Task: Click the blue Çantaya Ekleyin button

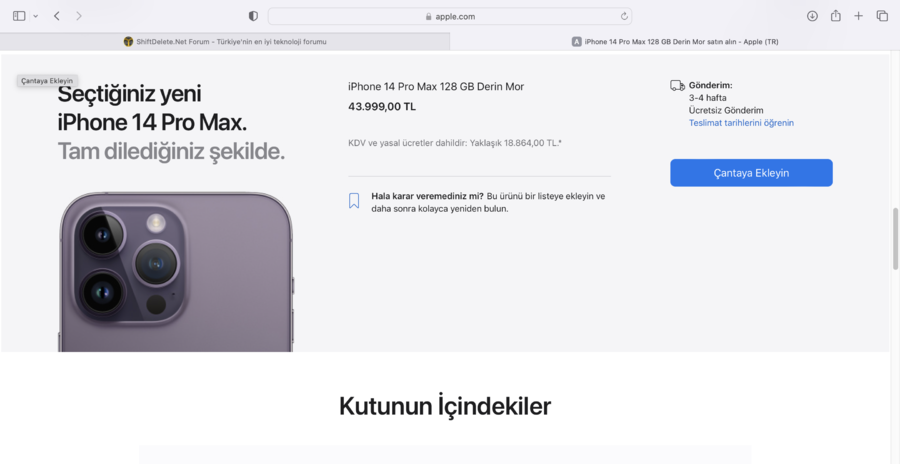Action: (x=751, y=173)
